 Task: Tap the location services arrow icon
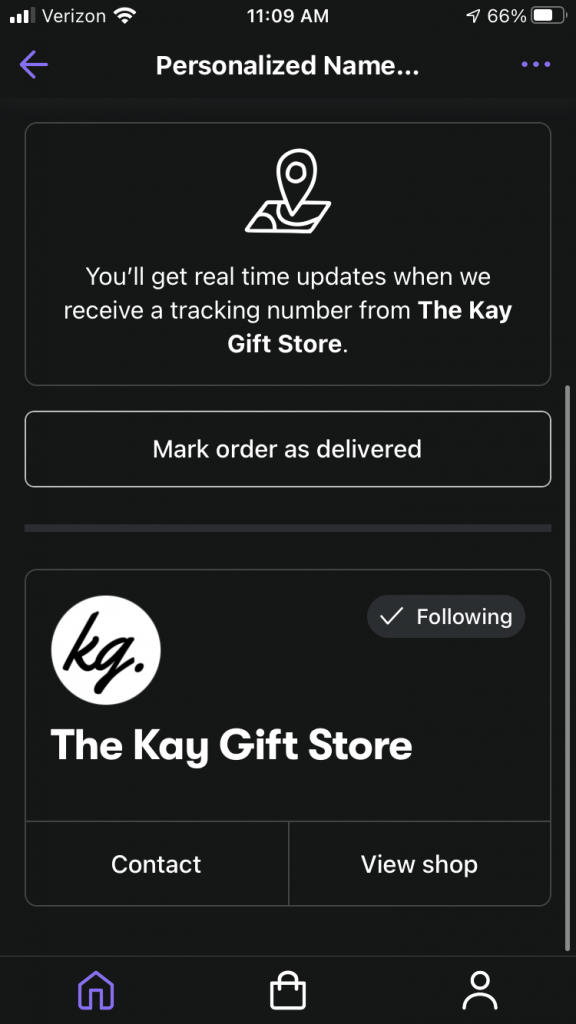click(473, 16)
